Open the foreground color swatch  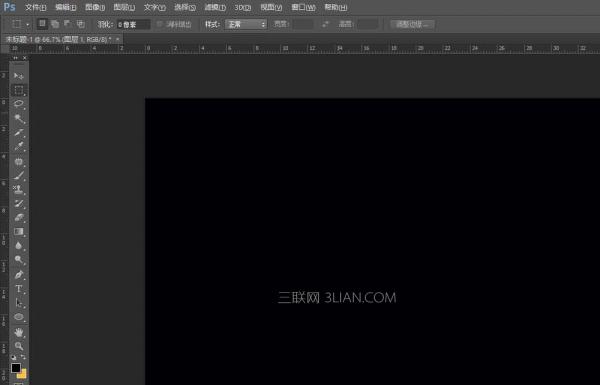click(16, 368)
